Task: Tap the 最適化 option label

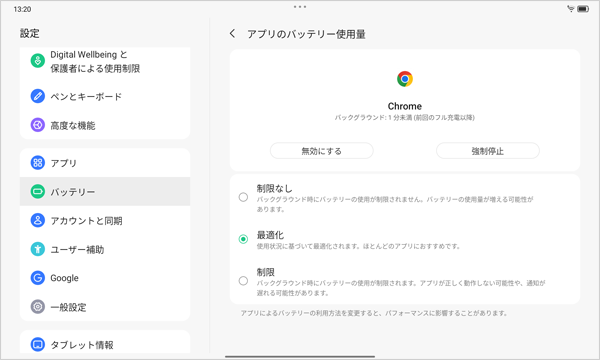Action: (270, 235)
